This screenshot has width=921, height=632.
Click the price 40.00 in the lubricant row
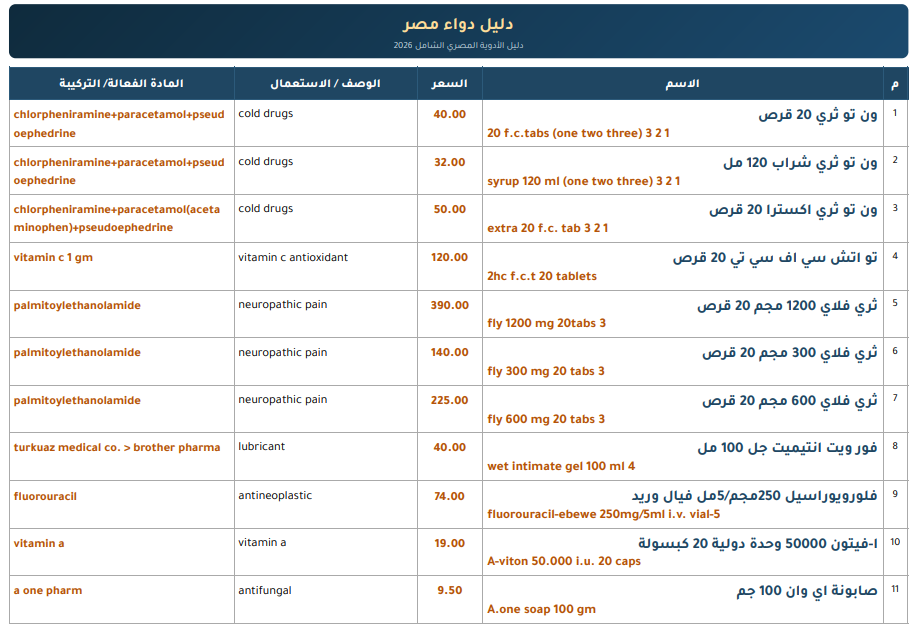click(x=449, y=448)
